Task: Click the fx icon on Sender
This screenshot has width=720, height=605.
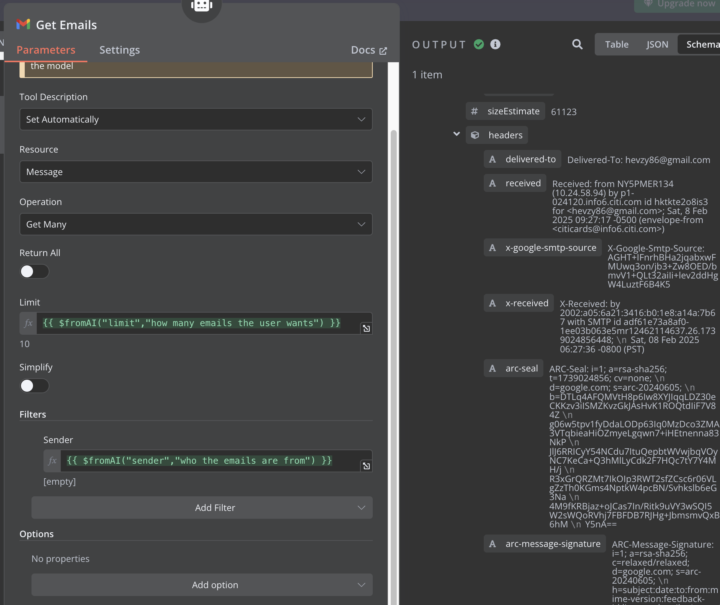Action: pos(53,461)
